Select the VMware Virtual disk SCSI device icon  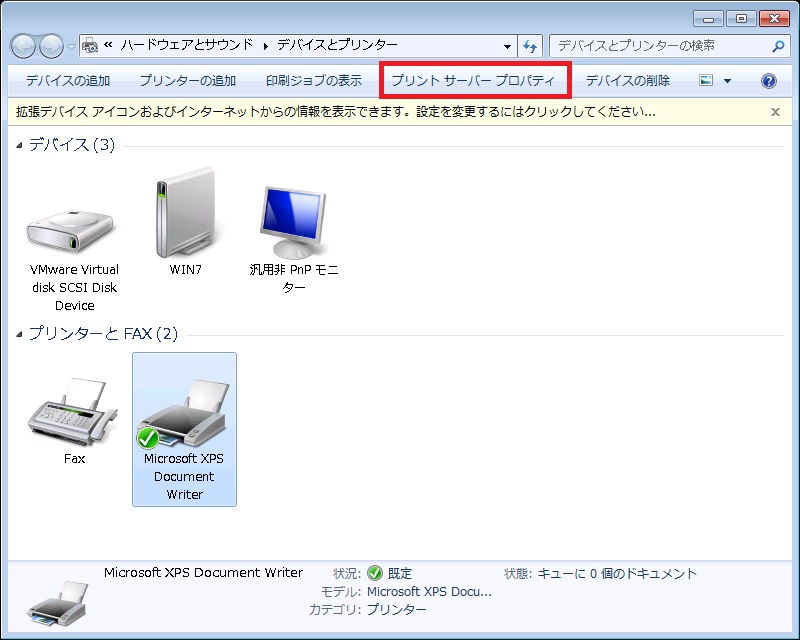click(73, 230)
